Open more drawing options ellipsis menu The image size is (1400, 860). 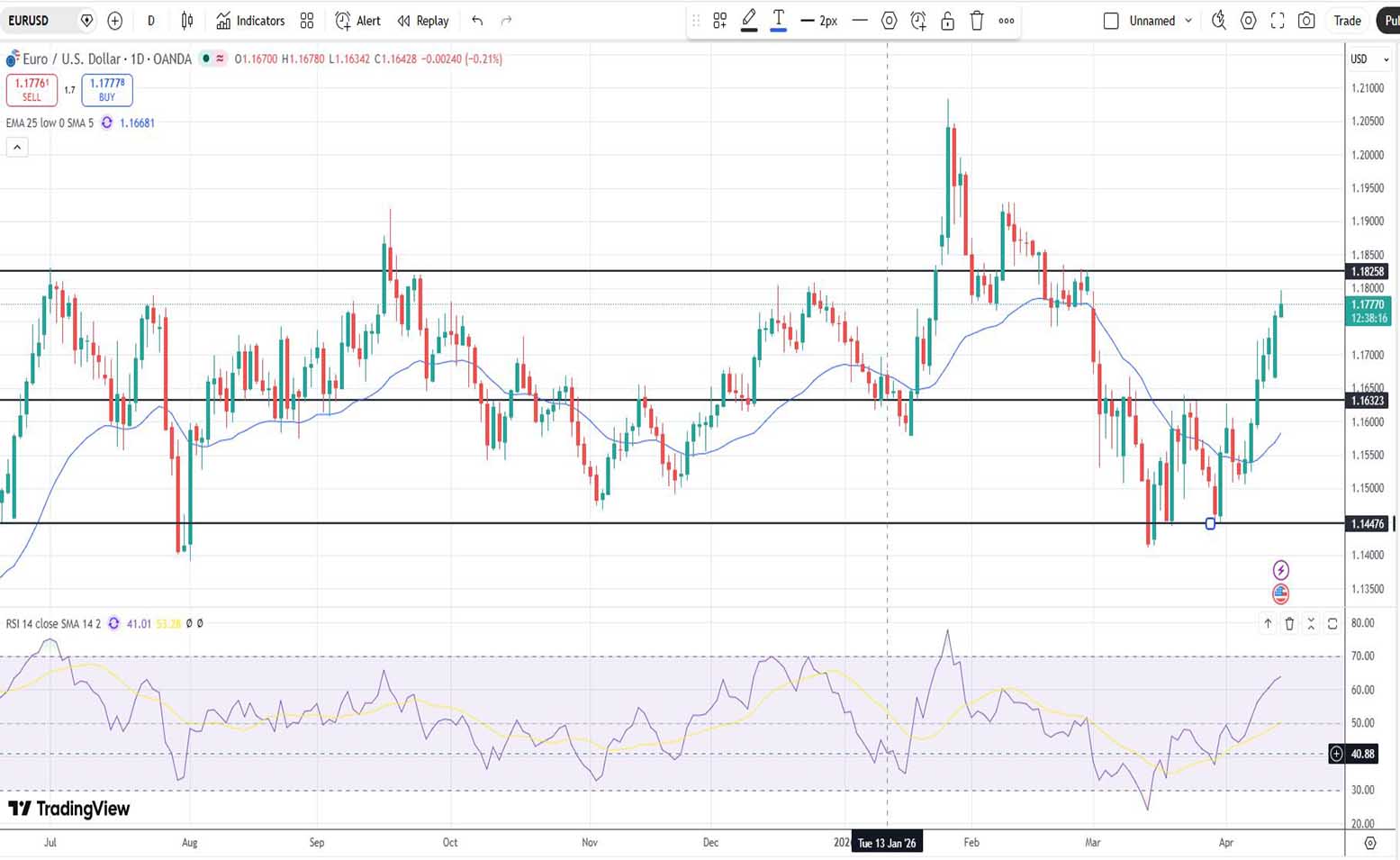click(1007, 21)
